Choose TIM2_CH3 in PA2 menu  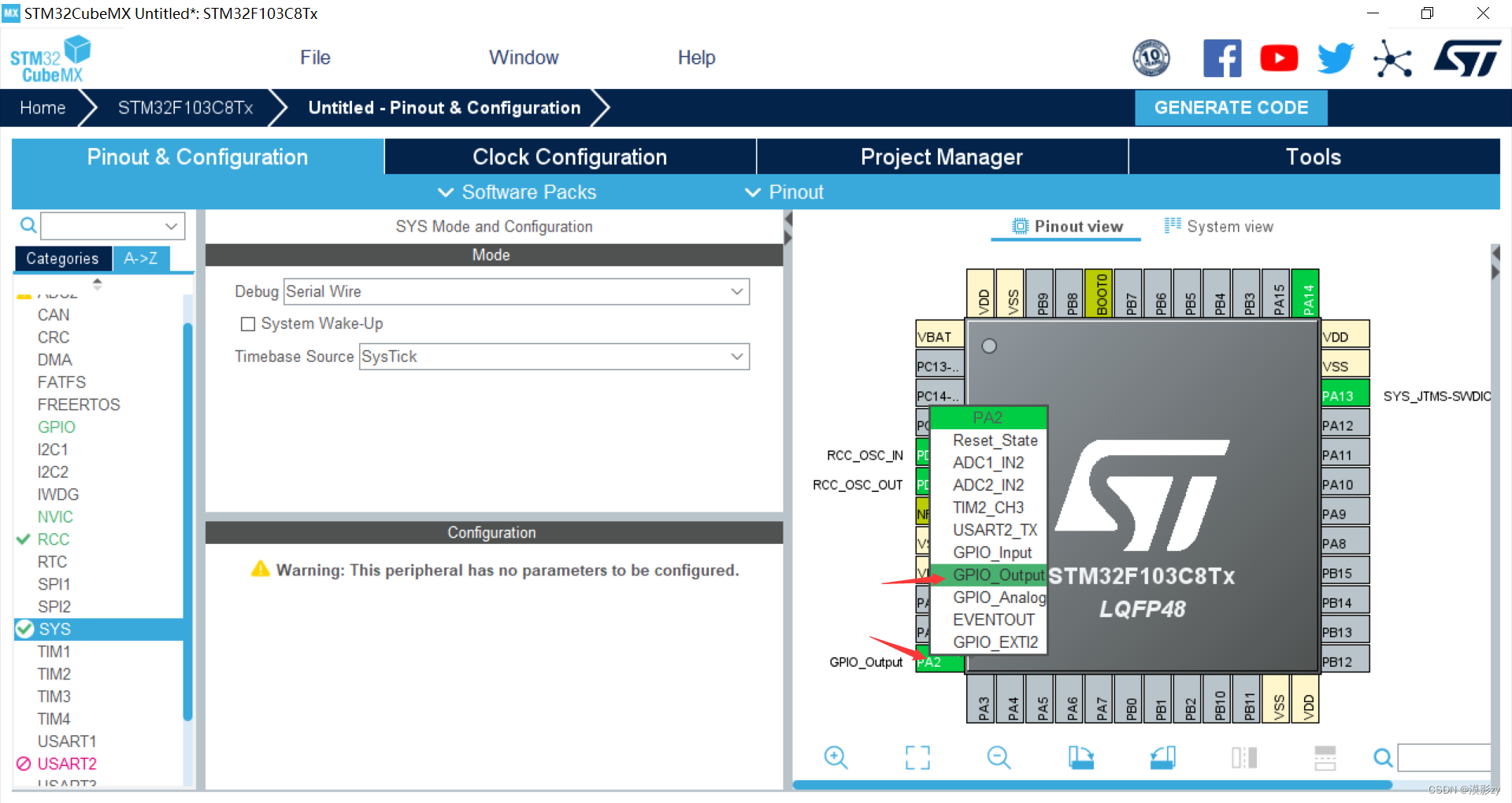989,508
